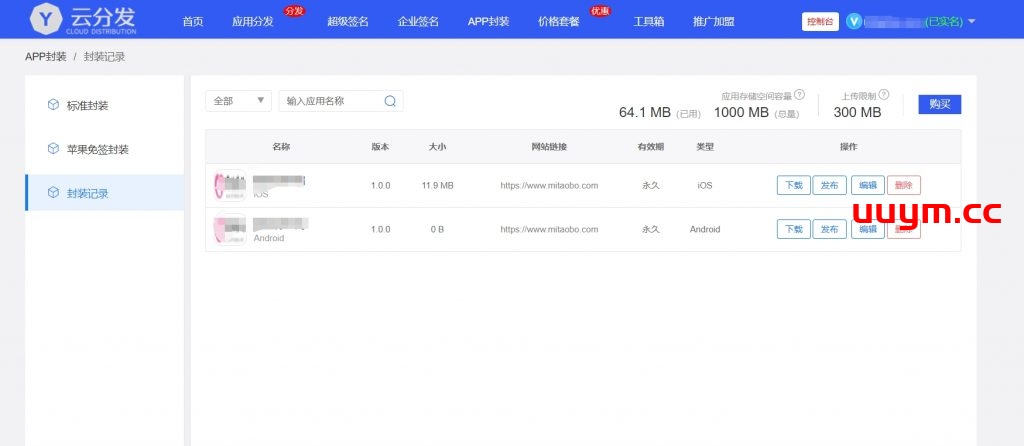
Task: Download the iOS package row
Action: pyautogui.click(x=793, y=185)
